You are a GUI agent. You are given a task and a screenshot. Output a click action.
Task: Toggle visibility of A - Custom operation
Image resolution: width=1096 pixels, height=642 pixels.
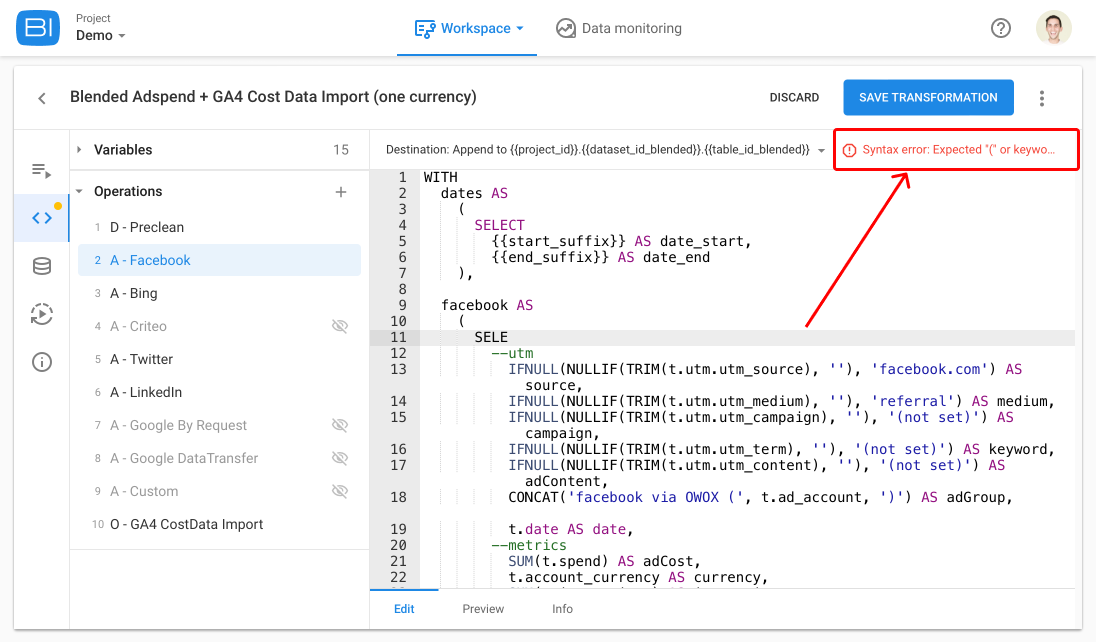click(340, 491)
